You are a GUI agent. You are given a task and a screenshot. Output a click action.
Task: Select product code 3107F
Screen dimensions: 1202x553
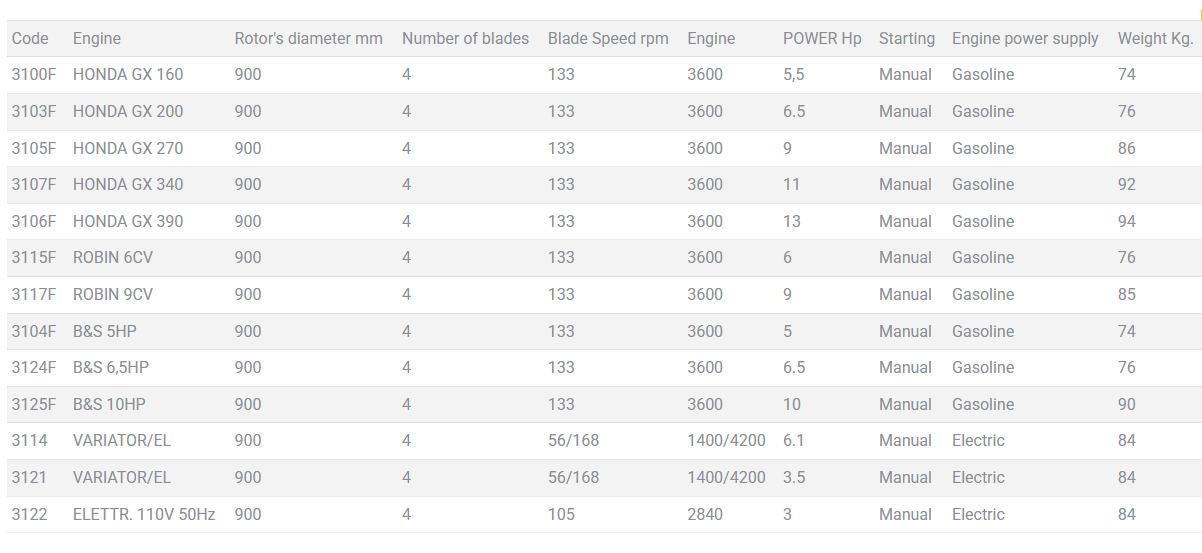click(34, 185)
